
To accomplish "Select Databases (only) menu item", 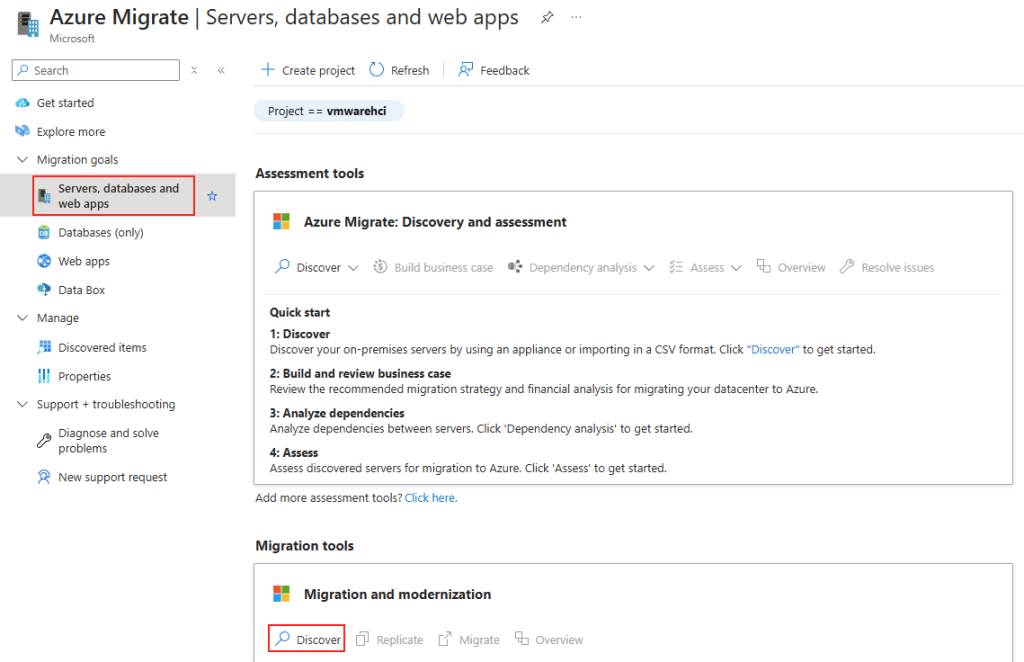I will tap(101, 232).
